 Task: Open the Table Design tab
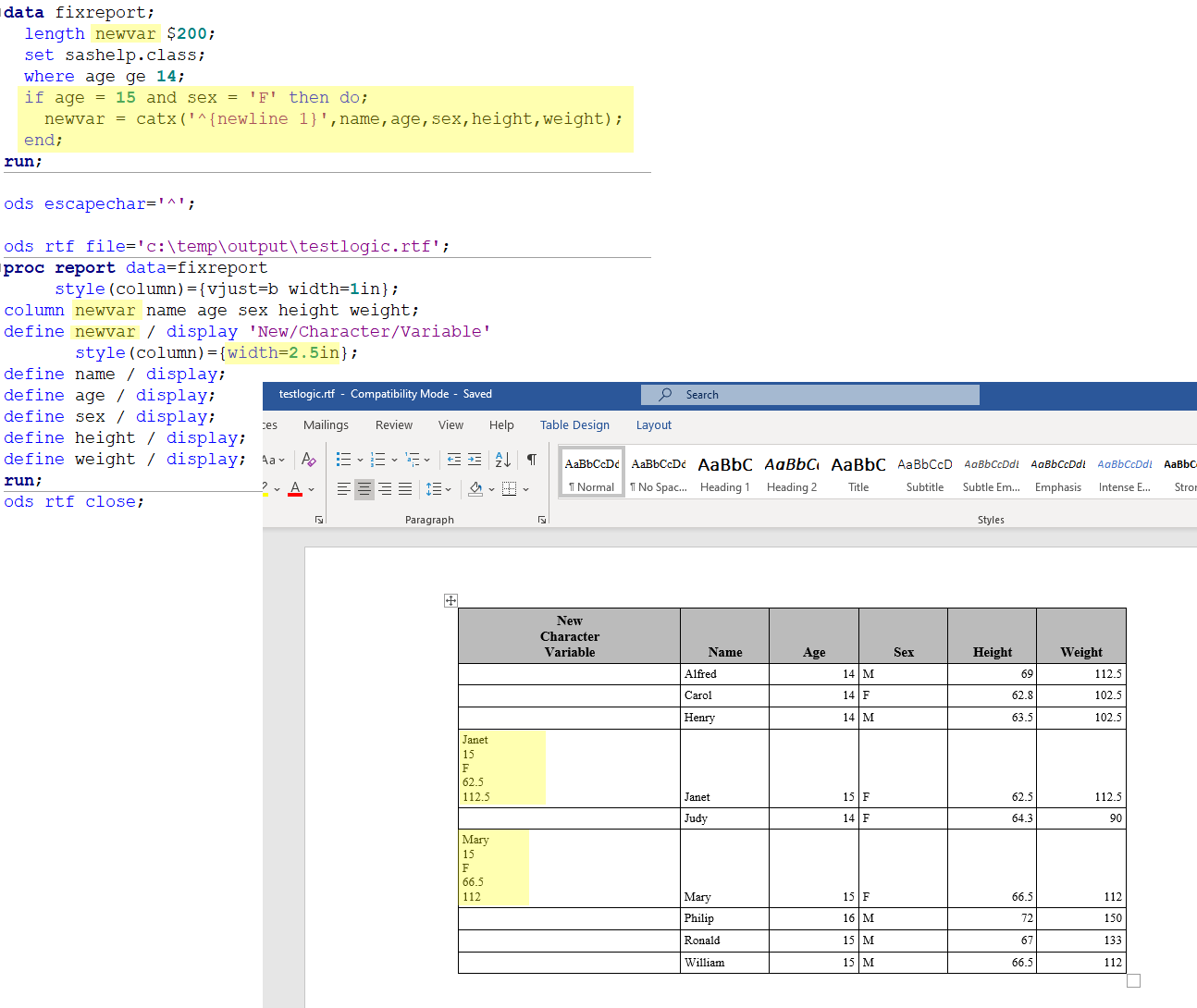(574, 425)
